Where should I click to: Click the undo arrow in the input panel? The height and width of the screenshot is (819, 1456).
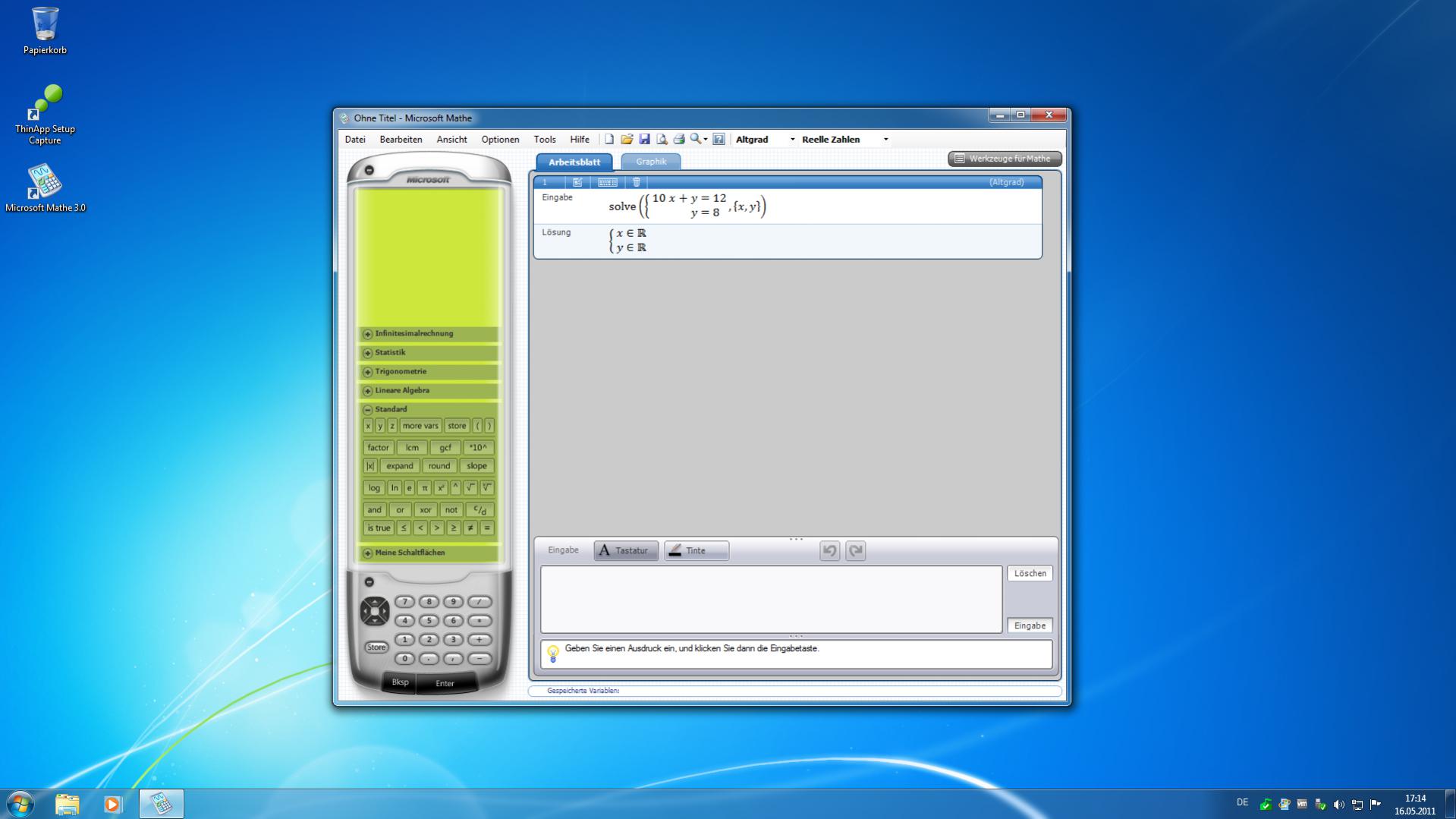click(829, 551)
